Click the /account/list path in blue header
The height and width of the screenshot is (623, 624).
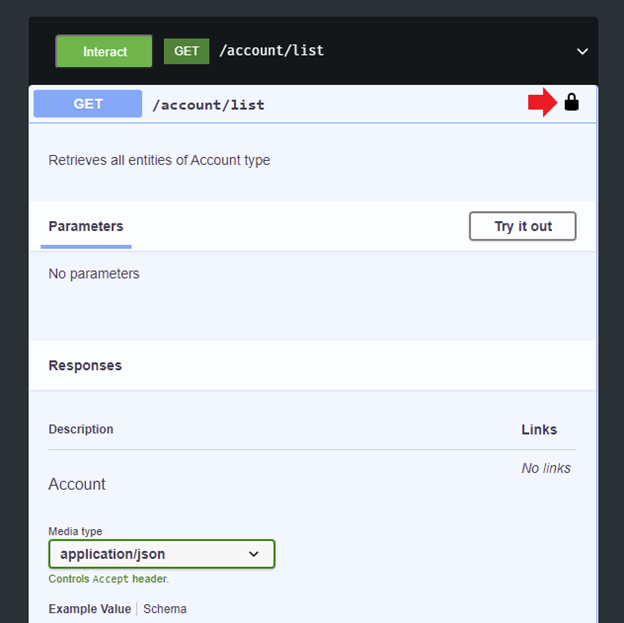[209, 105]
